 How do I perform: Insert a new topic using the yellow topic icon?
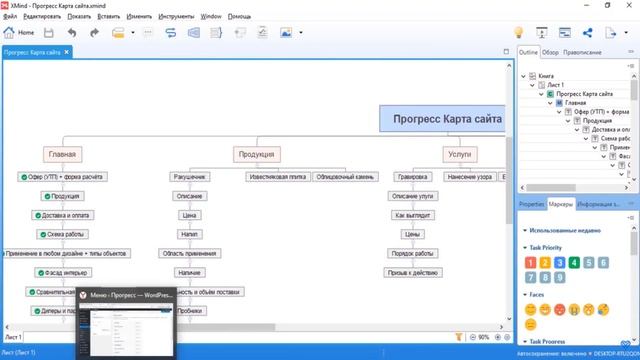pos(118,33)
